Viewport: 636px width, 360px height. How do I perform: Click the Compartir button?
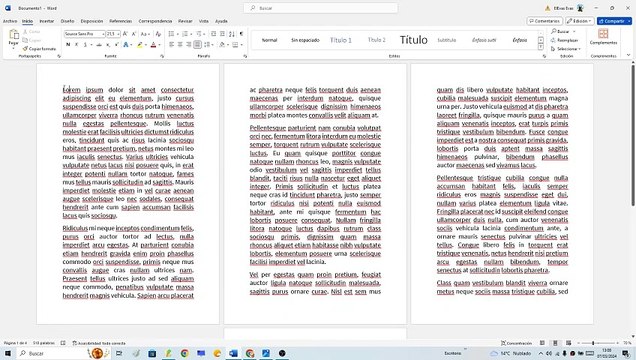[614, 21]
